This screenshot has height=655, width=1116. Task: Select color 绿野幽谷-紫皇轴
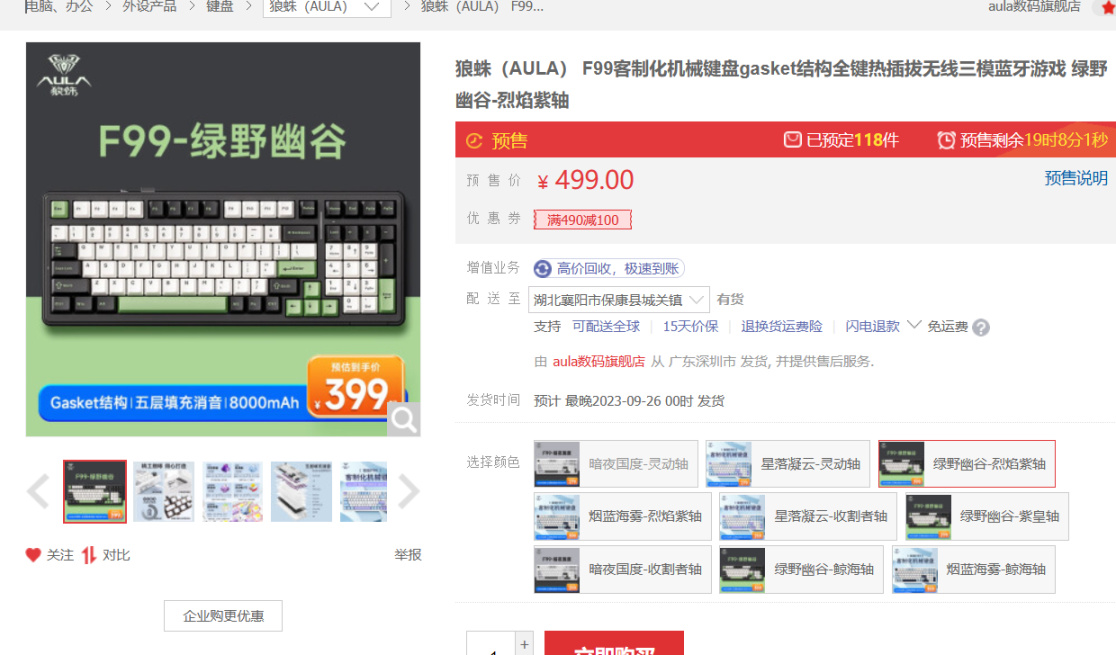(986, 516)
